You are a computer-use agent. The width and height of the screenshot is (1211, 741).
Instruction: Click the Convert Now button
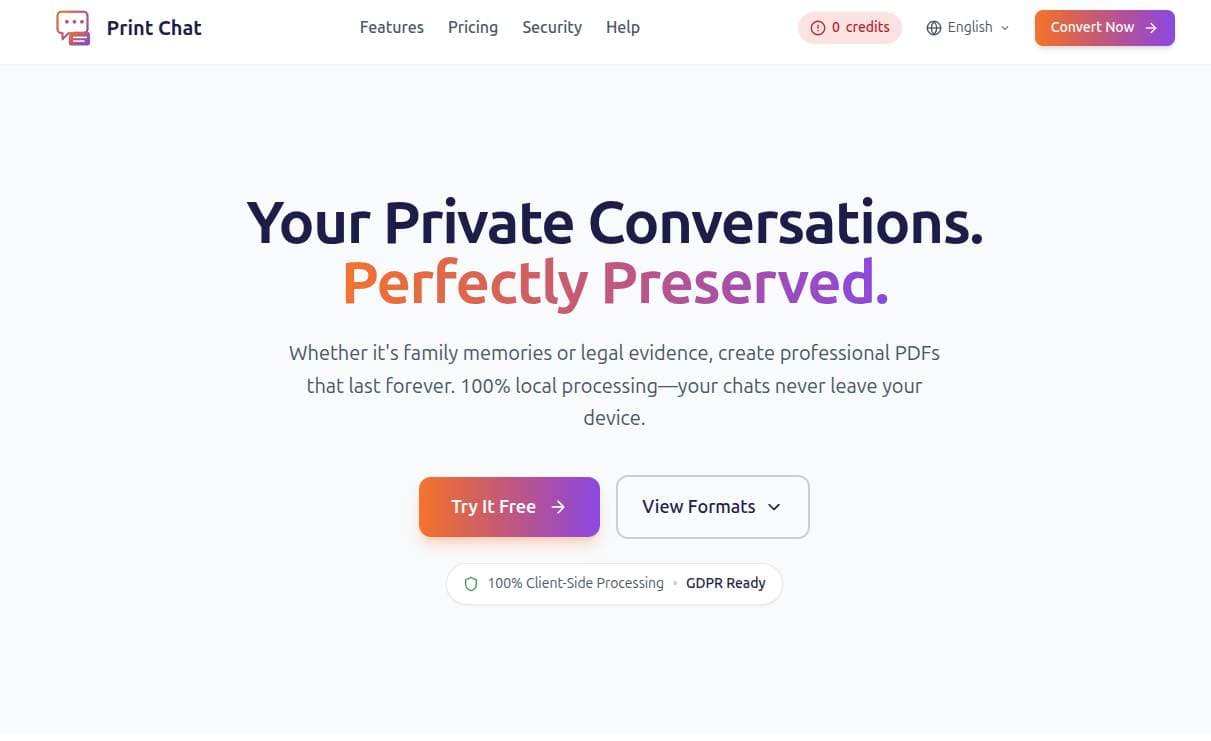point(1104,27)
